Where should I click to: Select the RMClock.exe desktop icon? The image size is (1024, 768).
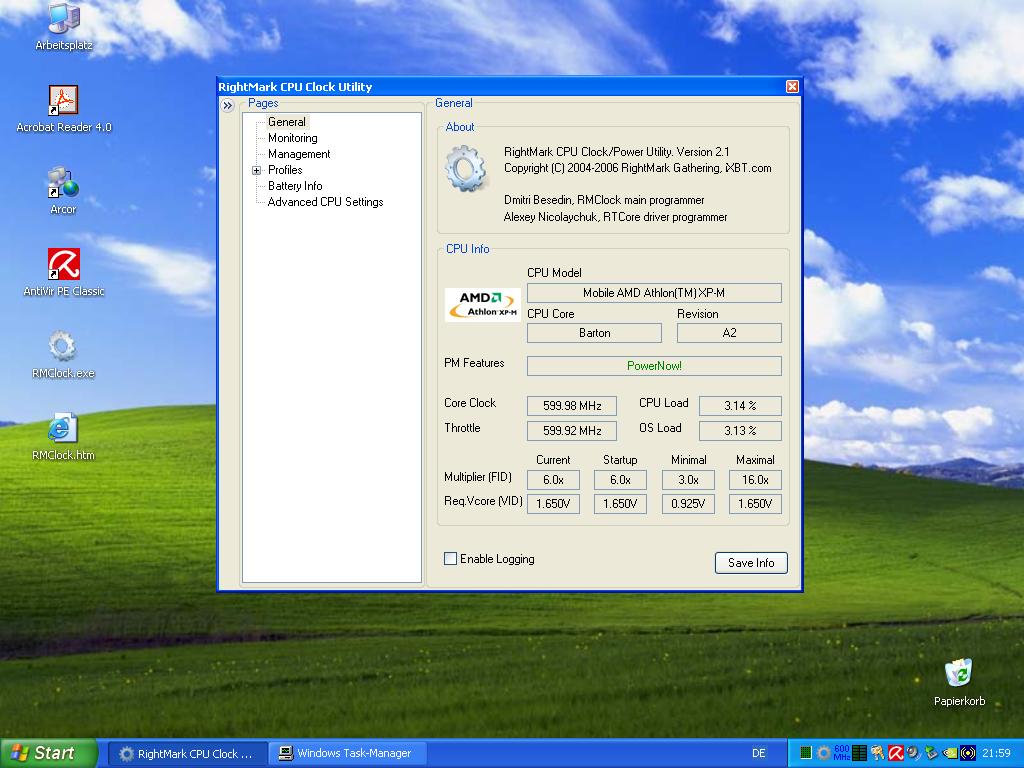[63, 347]
